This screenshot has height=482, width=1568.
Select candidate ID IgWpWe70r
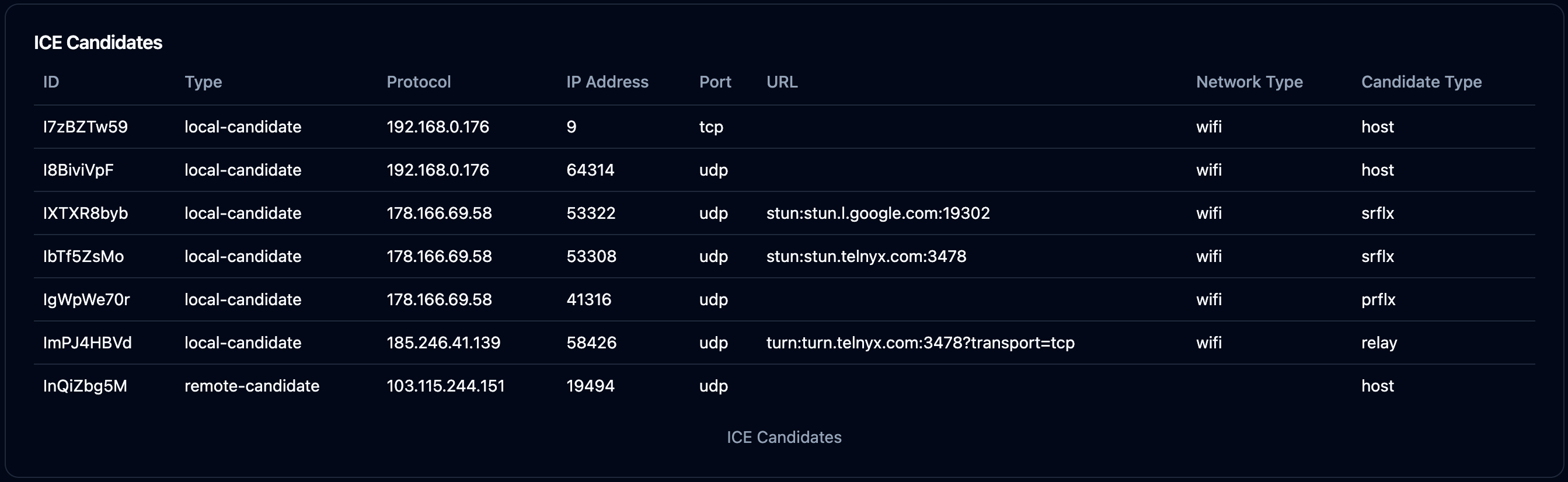[x=86, y=299]
